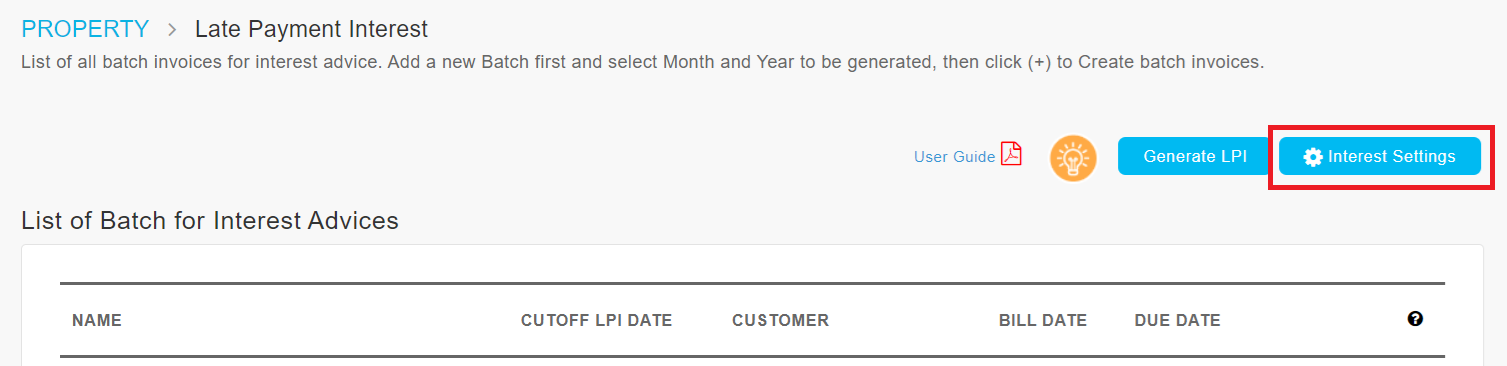Sort by CUTOFF LPI DATE column
Viewport: 1507px width, 366px height.
(596, 321)
